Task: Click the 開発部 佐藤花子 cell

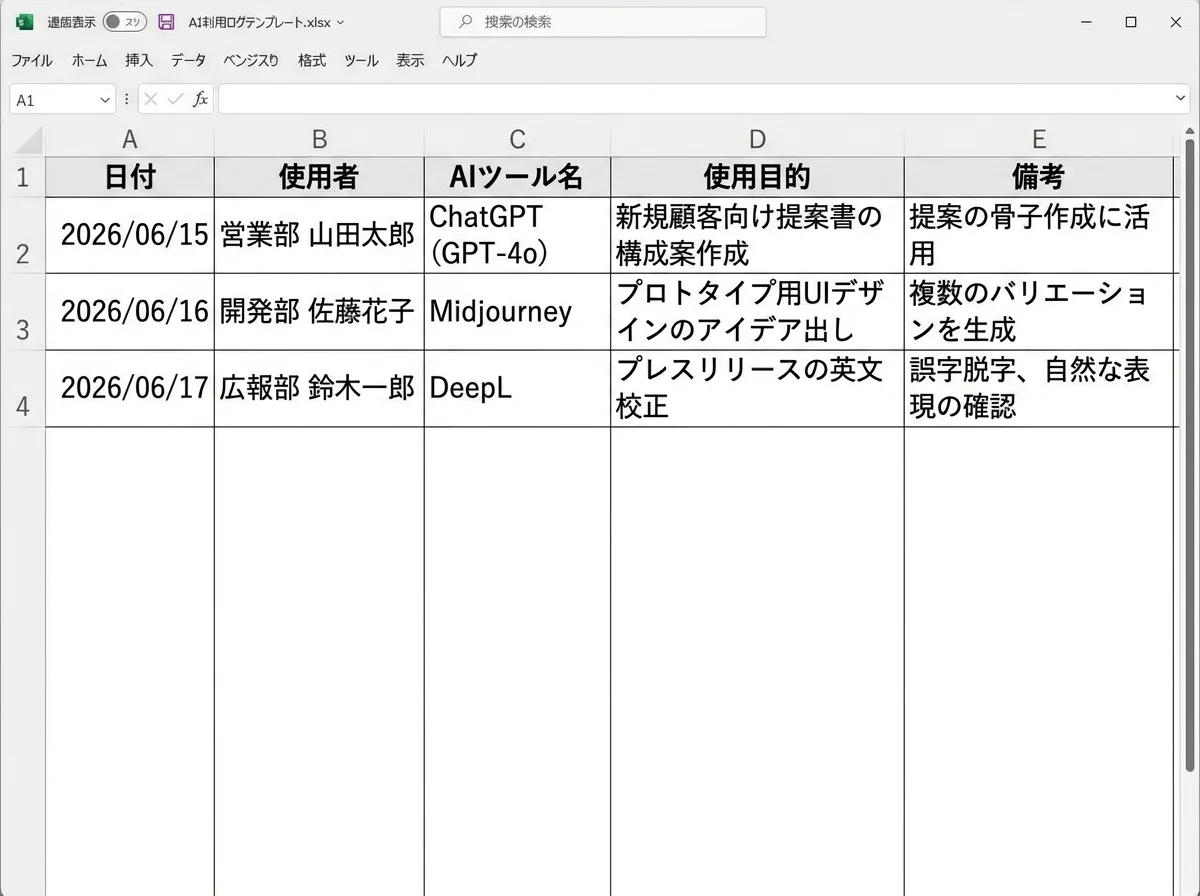Action: [x=319, y=312]
